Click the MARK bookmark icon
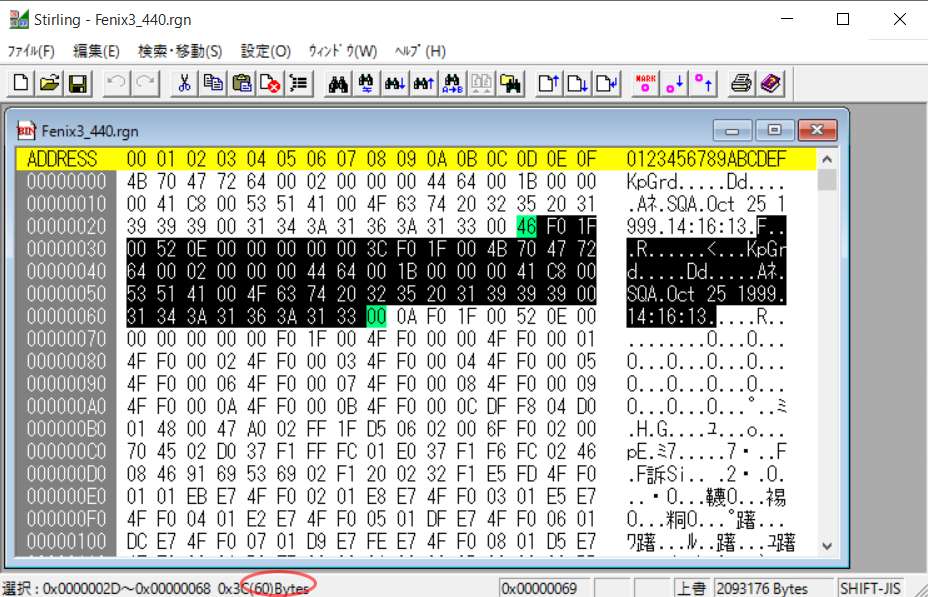The width and height of the screenshot is (928, 597). coord(646,84)
